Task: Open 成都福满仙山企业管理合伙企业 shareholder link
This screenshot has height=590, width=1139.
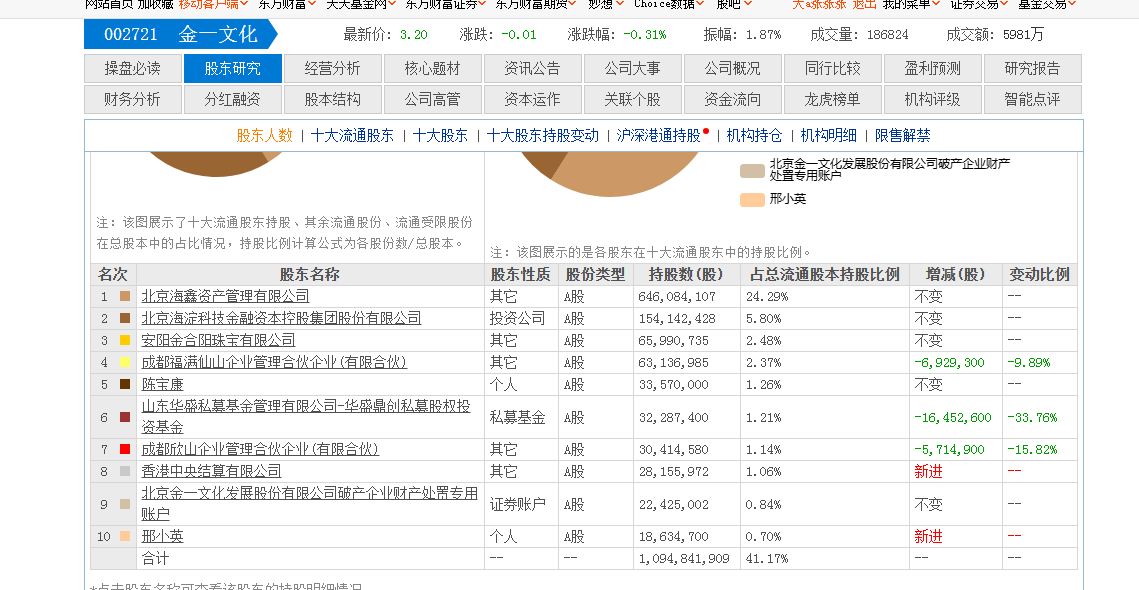Action: coord(274,362)
